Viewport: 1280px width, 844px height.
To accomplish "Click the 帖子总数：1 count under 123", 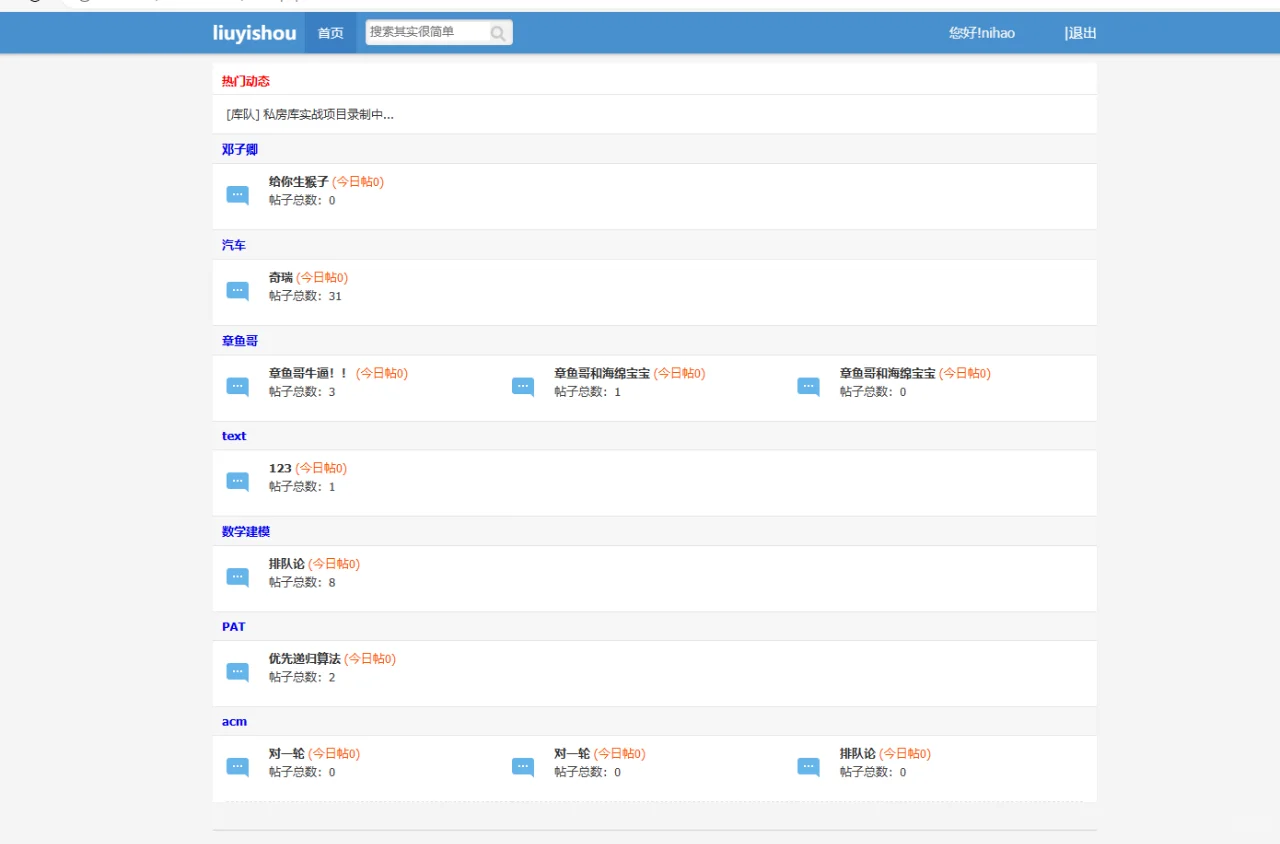I will (x=302, y=487).
